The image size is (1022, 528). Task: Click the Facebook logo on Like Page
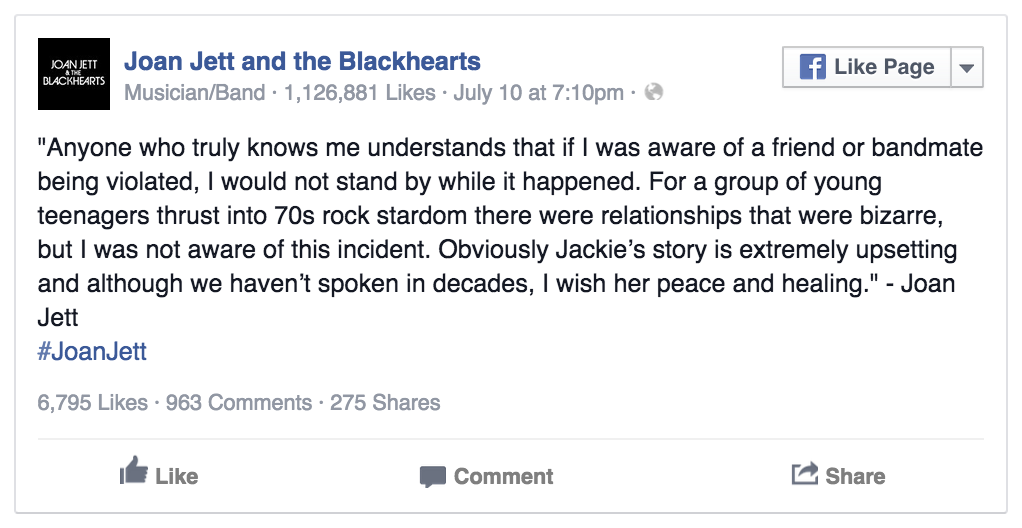812,66
